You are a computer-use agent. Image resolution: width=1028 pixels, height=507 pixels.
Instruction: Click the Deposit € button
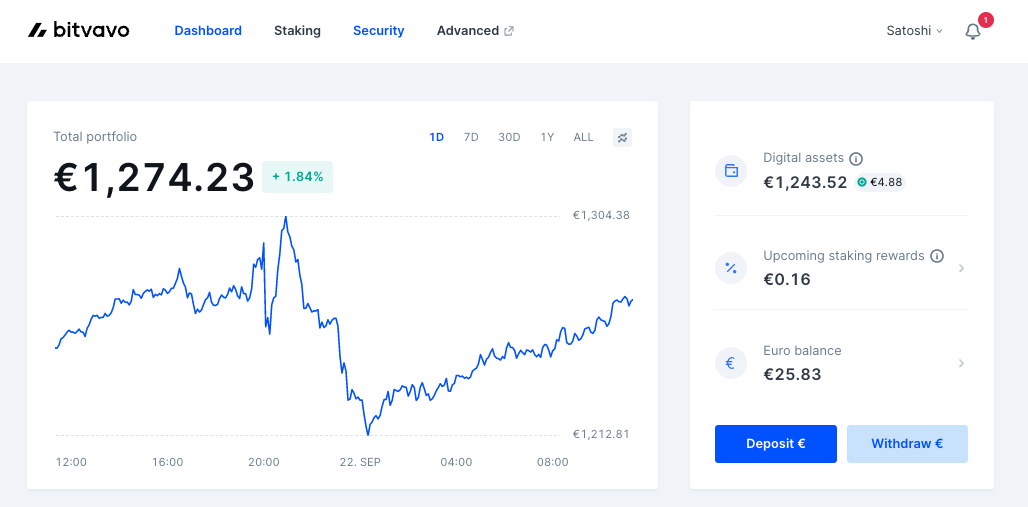tap(776, 444)
